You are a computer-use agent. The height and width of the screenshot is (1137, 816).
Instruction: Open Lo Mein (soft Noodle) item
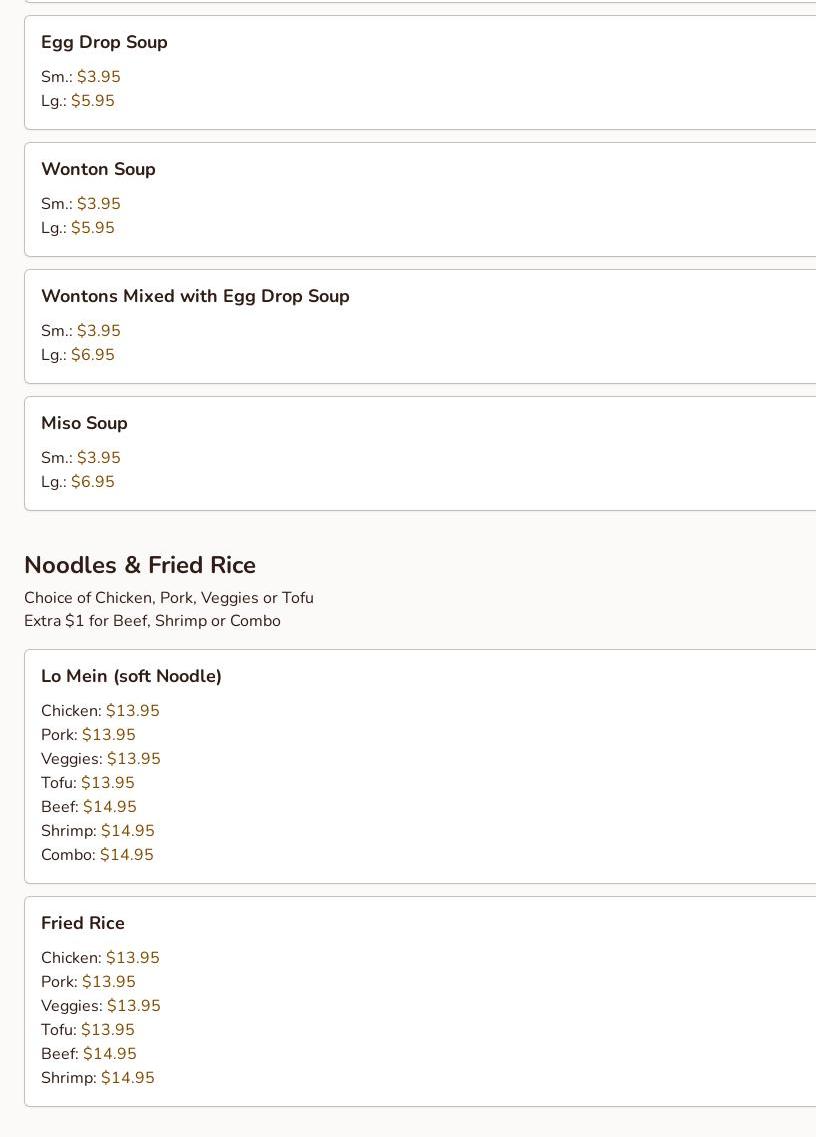(x=131, y=676)
